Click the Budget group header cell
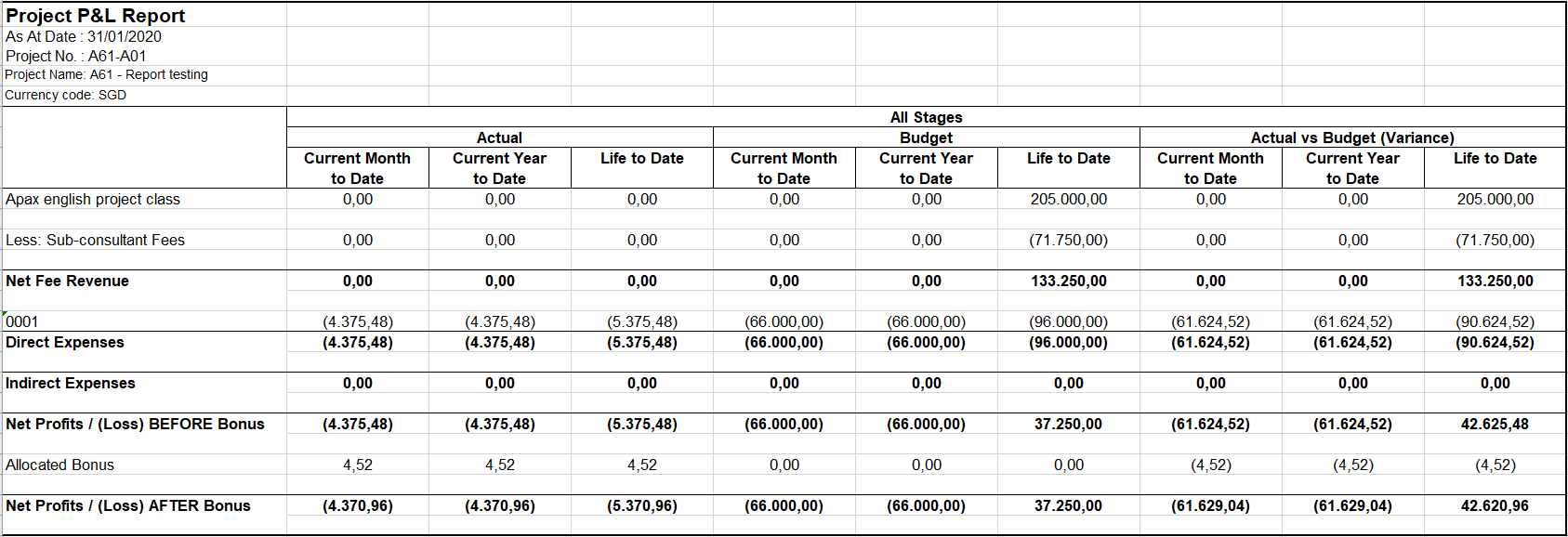The image size is (1568, 537). (x=926, y=138)
